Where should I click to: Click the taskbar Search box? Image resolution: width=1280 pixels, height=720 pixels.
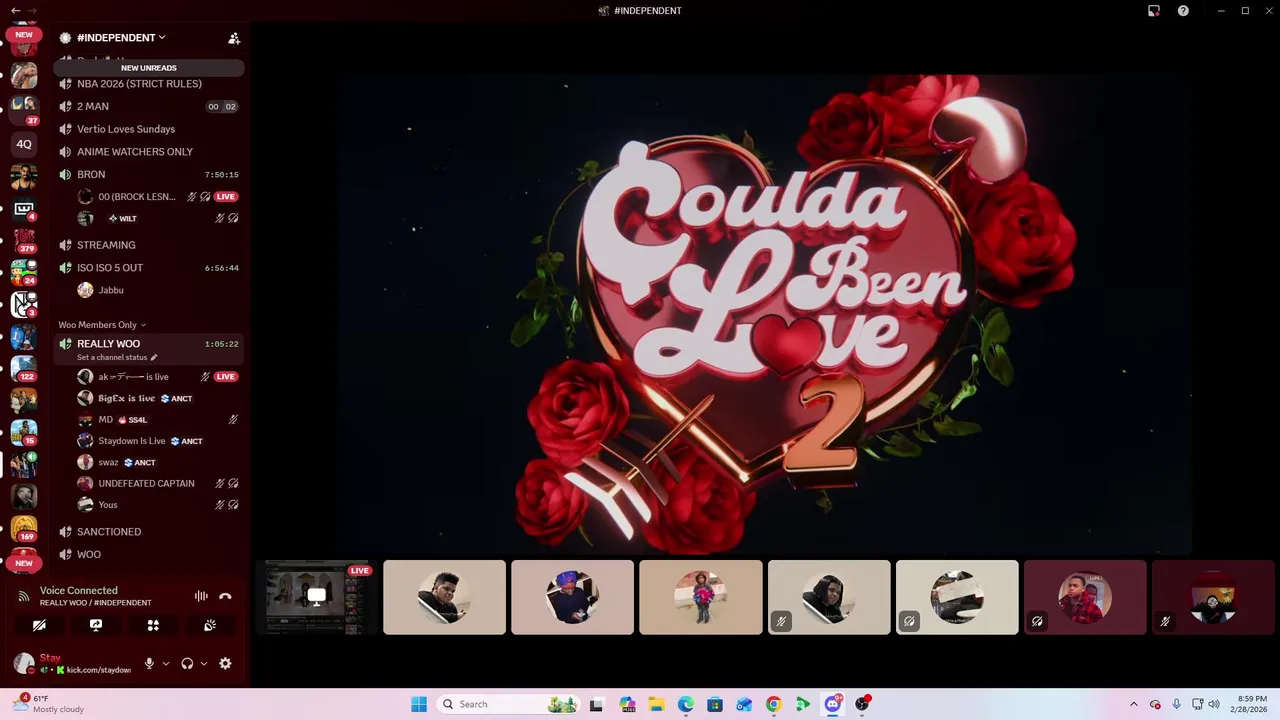tap(510, 704)
